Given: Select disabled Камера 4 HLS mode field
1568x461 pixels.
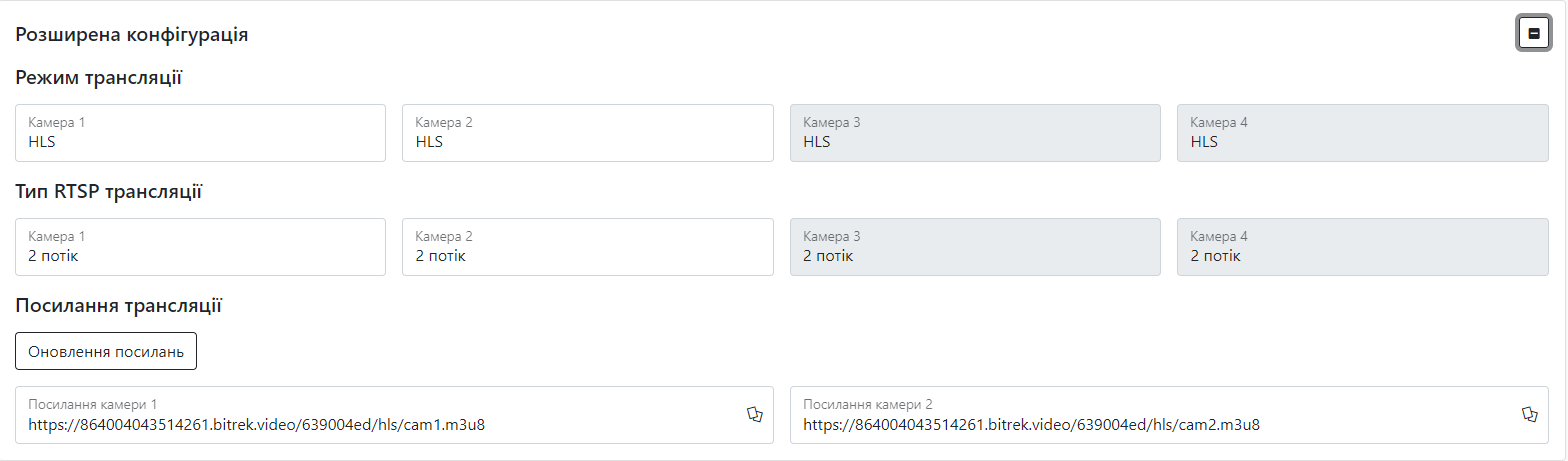Looking at the screenshot, I should (x=1363, y=133).
